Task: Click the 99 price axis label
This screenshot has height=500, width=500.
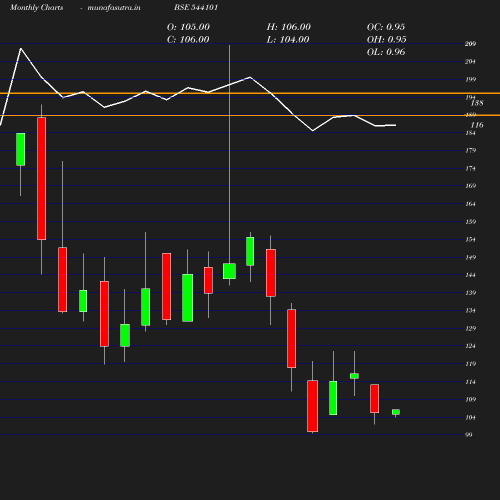Action: 468,435
